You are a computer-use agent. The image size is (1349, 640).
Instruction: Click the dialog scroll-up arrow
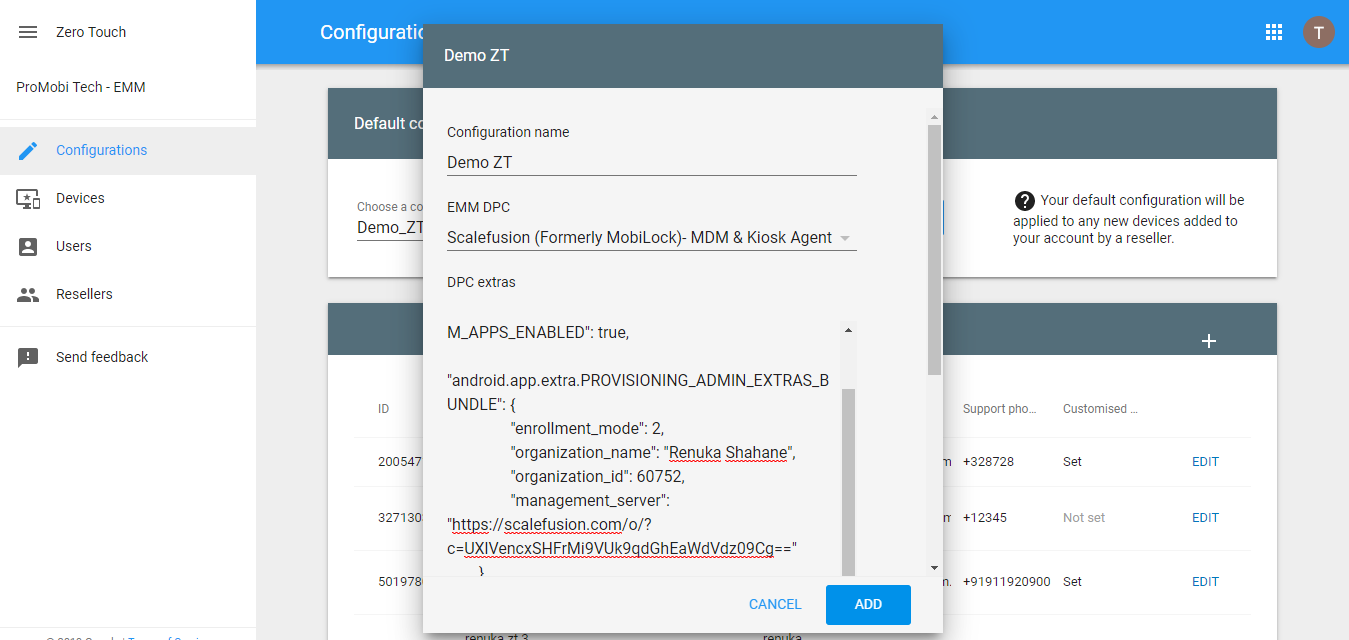coord(934,116)
